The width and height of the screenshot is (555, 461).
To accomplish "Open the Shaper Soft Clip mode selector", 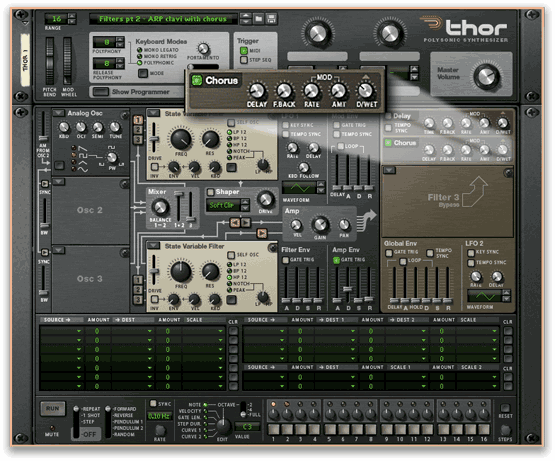I will point(227,205).
